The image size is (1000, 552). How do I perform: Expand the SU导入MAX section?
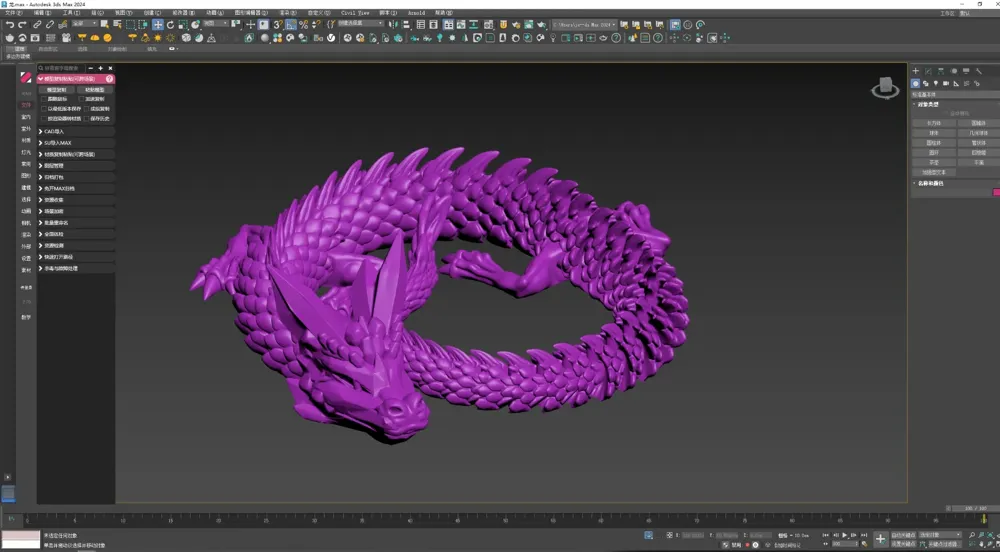(x=76, y=143)
